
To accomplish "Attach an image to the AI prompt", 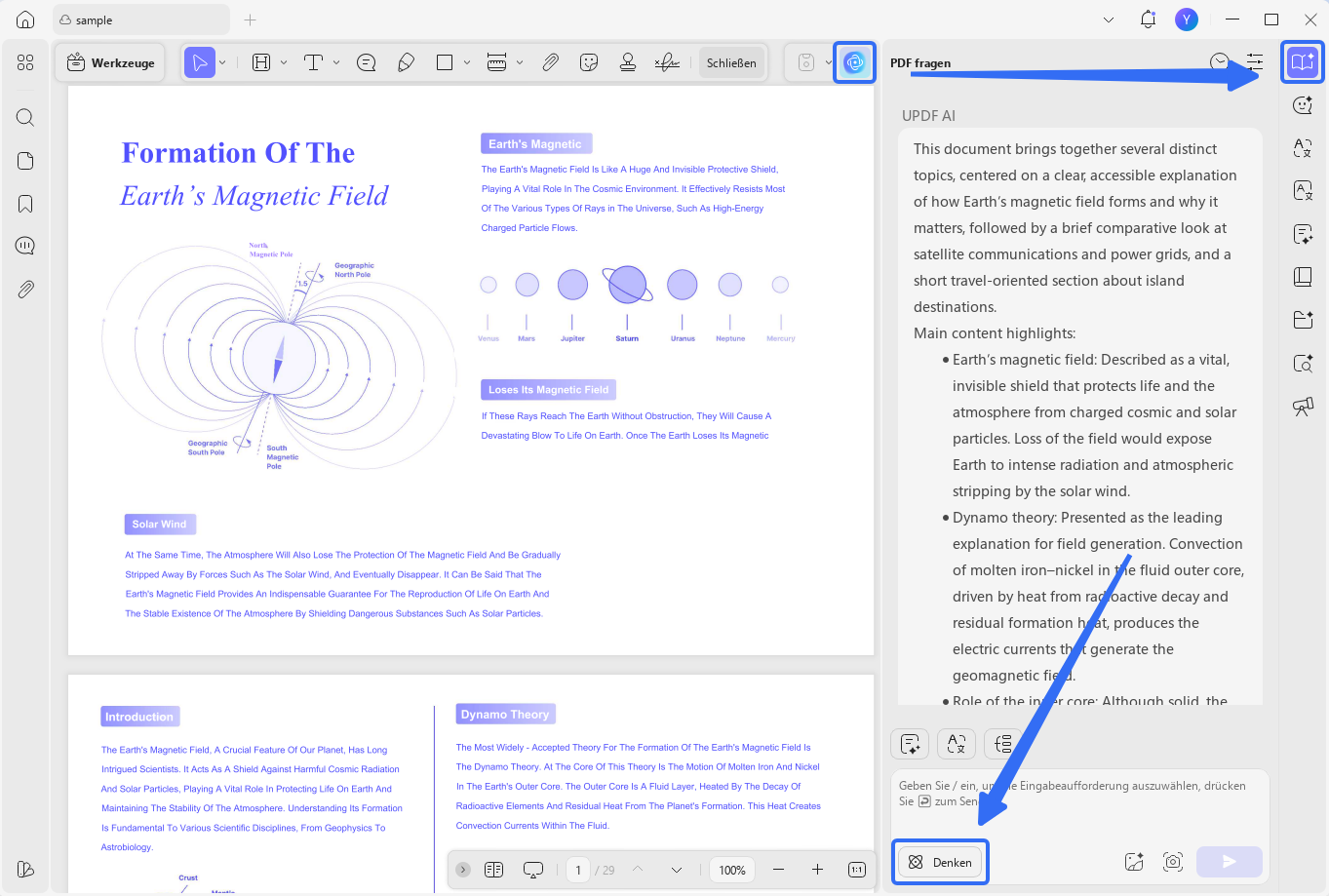I will pyautogui.click(x=1134, y=862).
